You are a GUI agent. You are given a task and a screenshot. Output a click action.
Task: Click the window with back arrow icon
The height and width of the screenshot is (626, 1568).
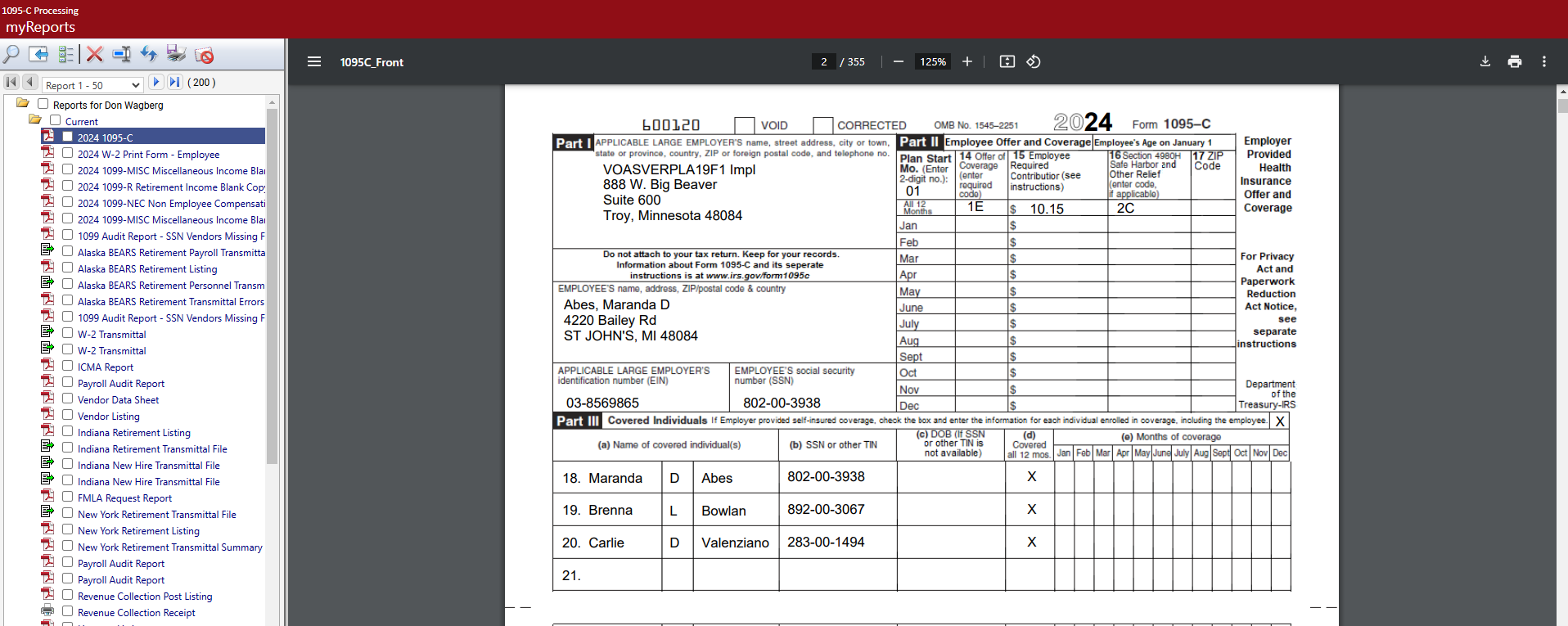click(38, 55)
